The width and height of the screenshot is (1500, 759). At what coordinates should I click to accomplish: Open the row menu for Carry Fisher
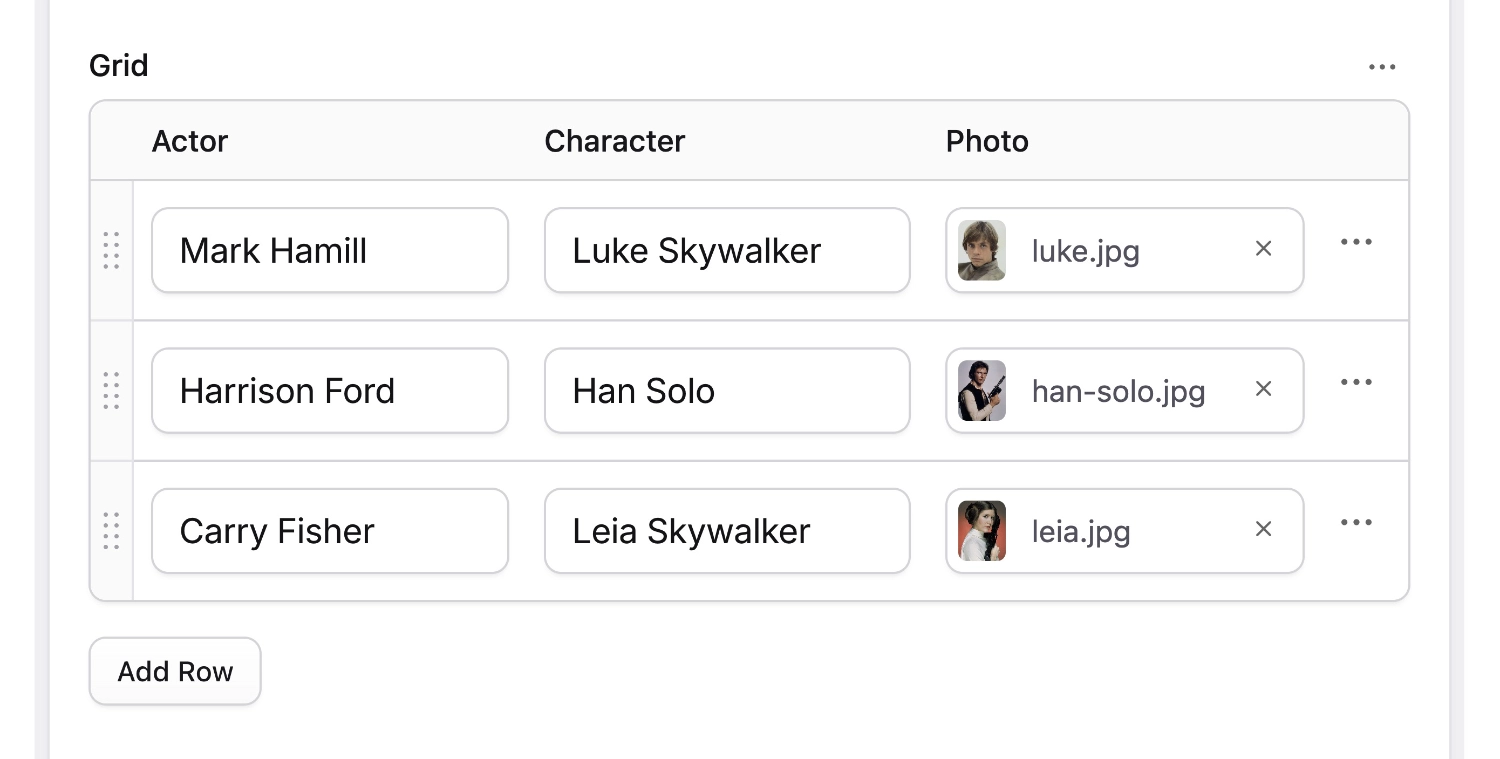point(1356,521)
